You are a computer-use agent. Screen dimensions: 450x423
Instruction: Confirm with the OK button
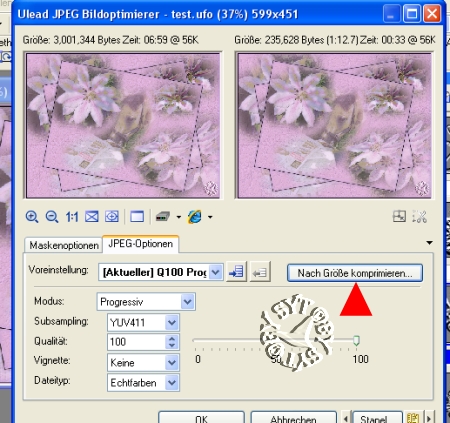[201, 418]
